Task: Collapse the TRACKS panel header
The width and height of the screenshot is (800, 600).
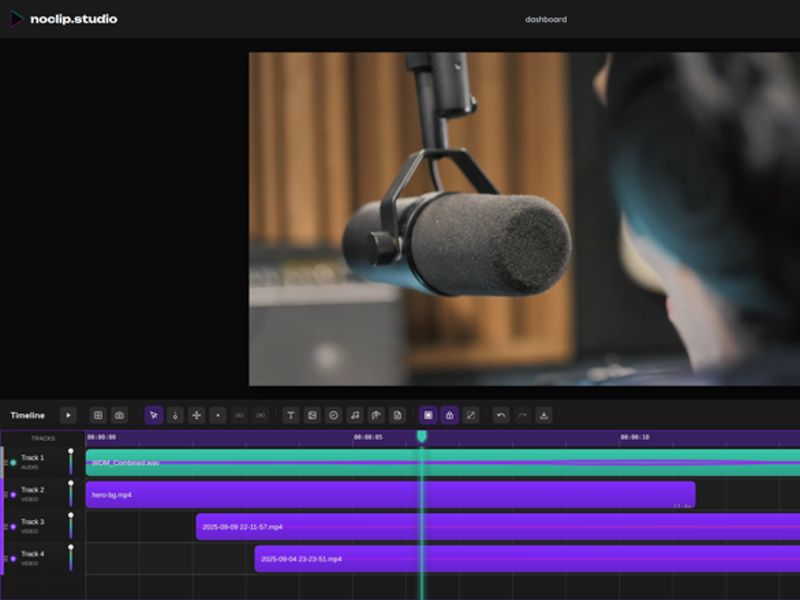Action: pos(42,438)
